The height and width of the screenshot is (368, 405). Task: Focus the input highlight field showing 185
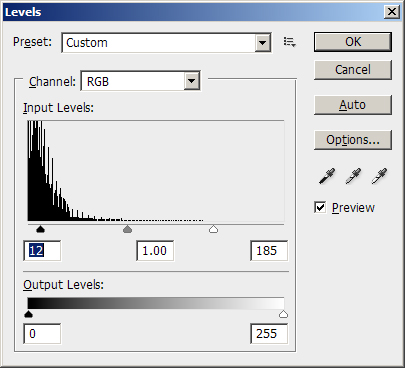coord(269,251)
